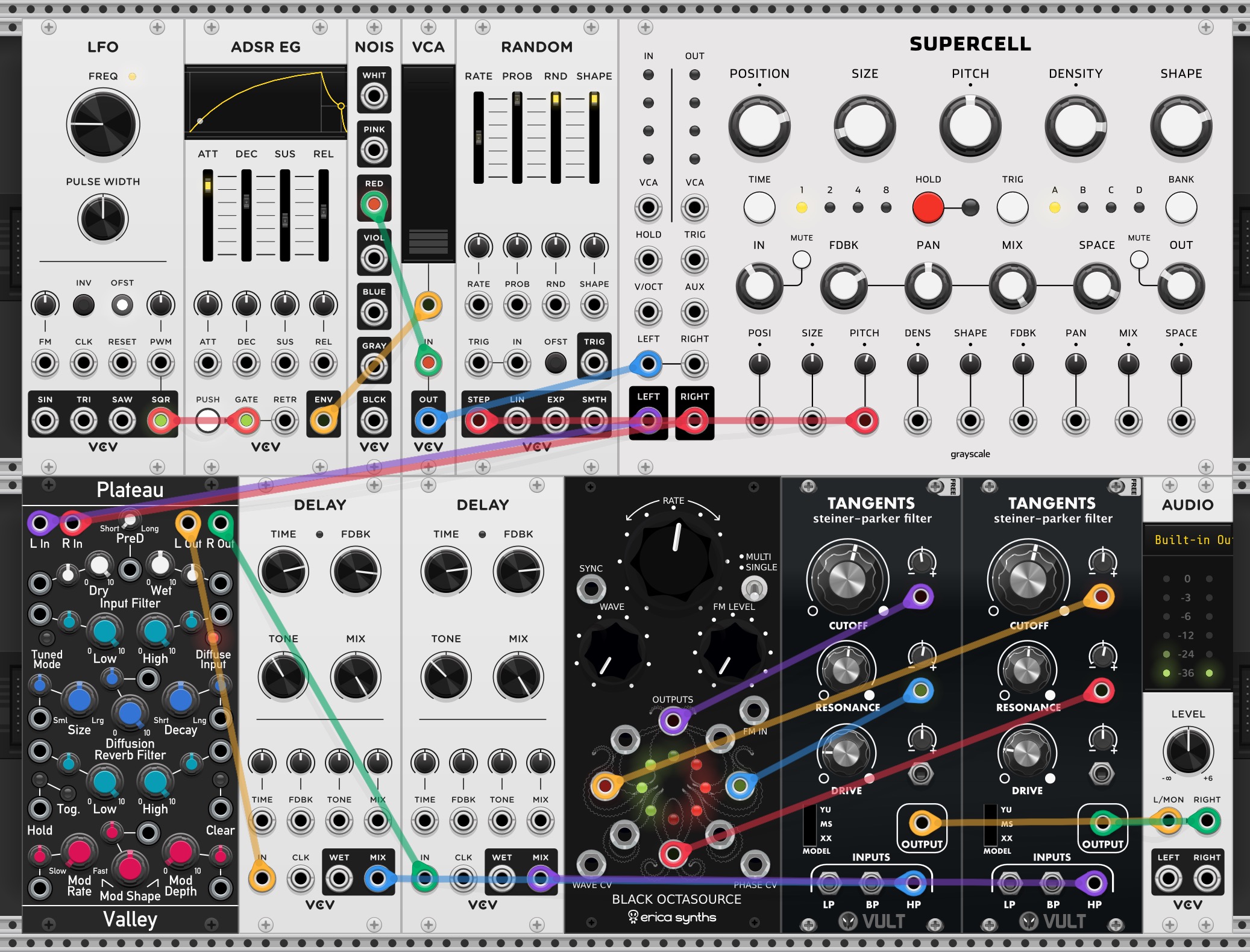Viewport: 1250px width, 952px height.
Task: Flip the Octasource MULTI/SINGLE switch
Action: point(753,589)
